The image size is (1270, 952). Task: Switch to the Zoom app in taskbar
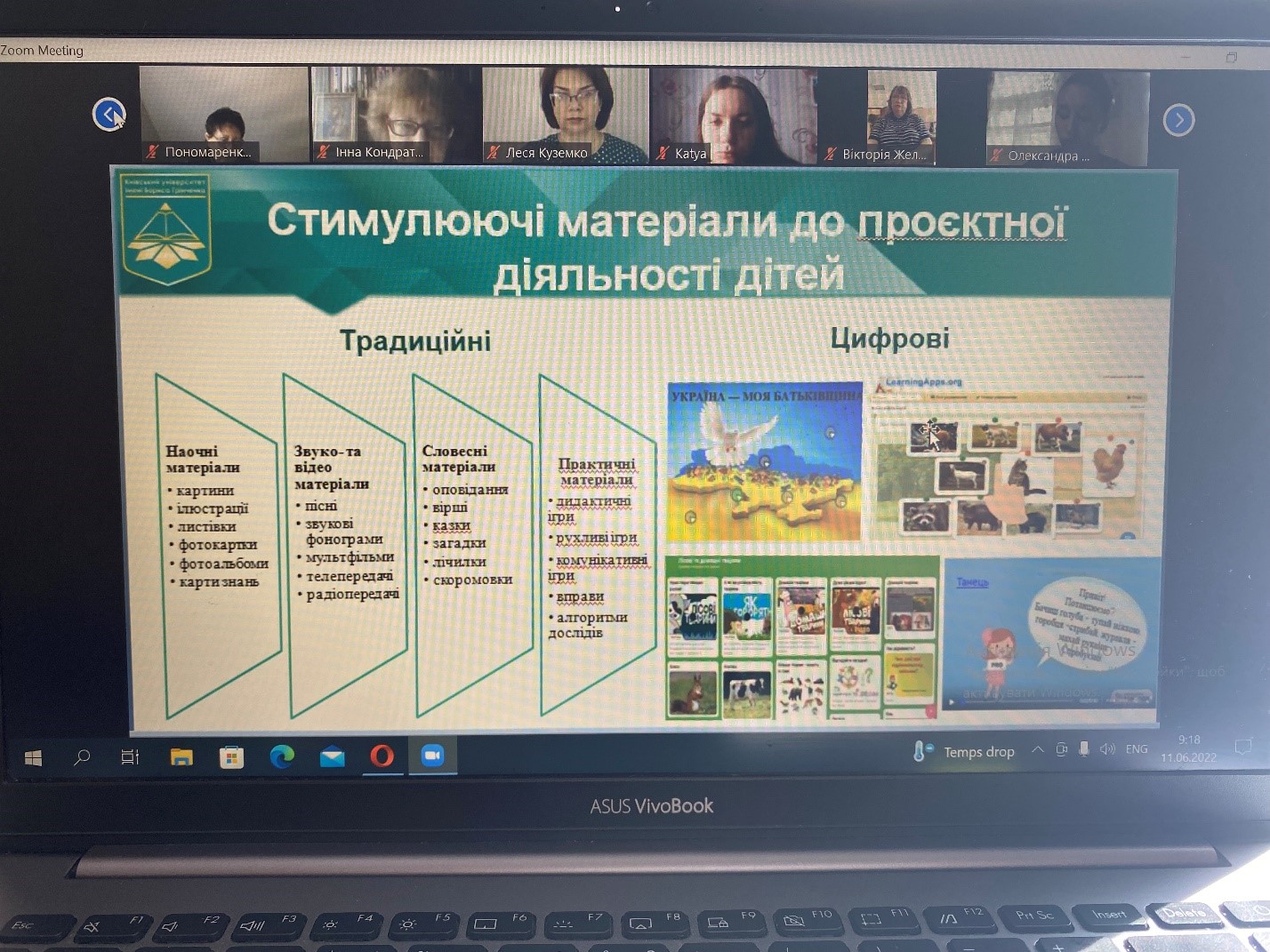(432, 756)
